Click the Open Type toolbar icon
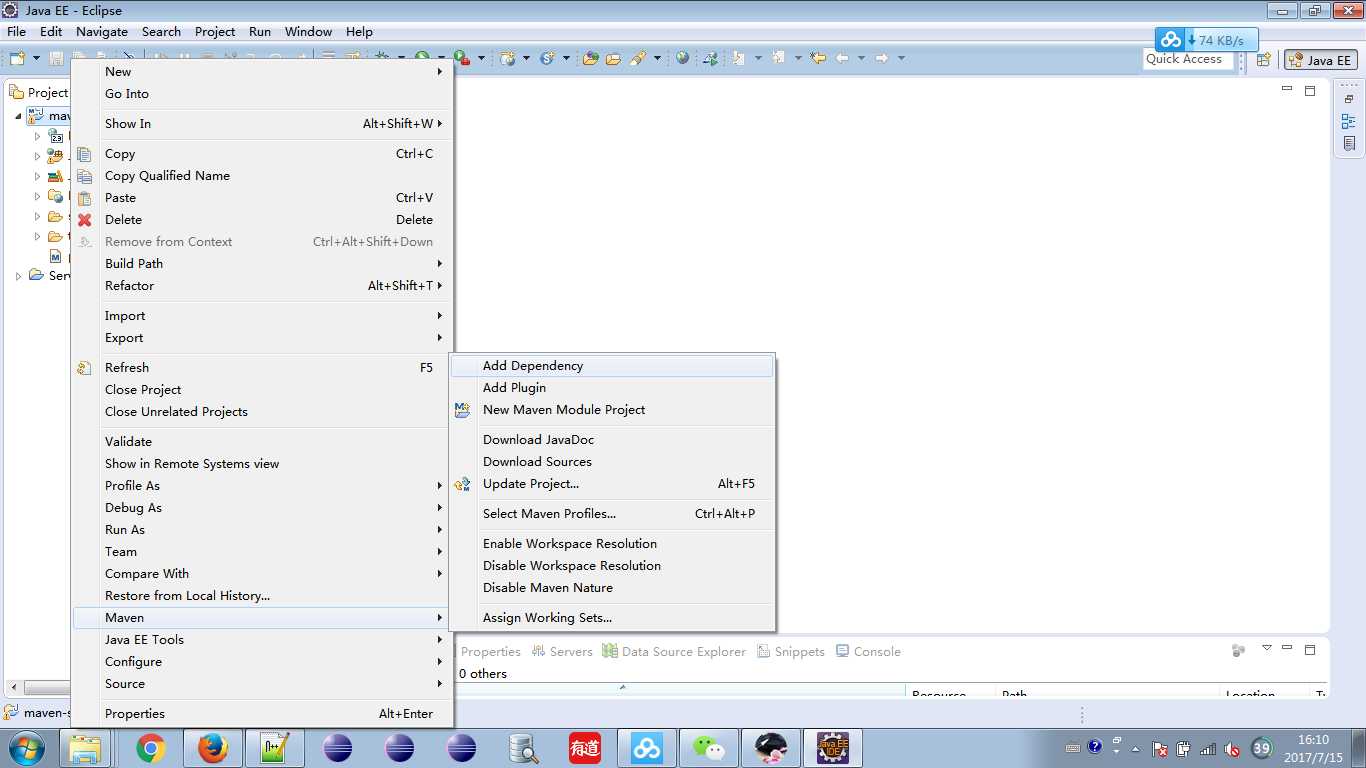This screenshot has width=1366, height=768. 590,58
